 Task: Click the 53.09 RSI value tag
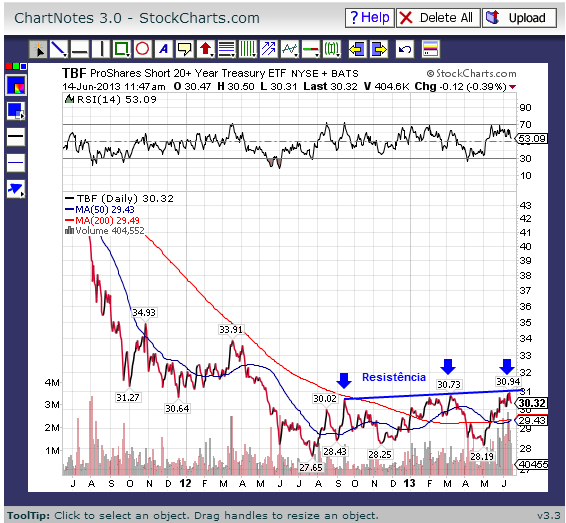pyautogui.click(x=531, y=139)
